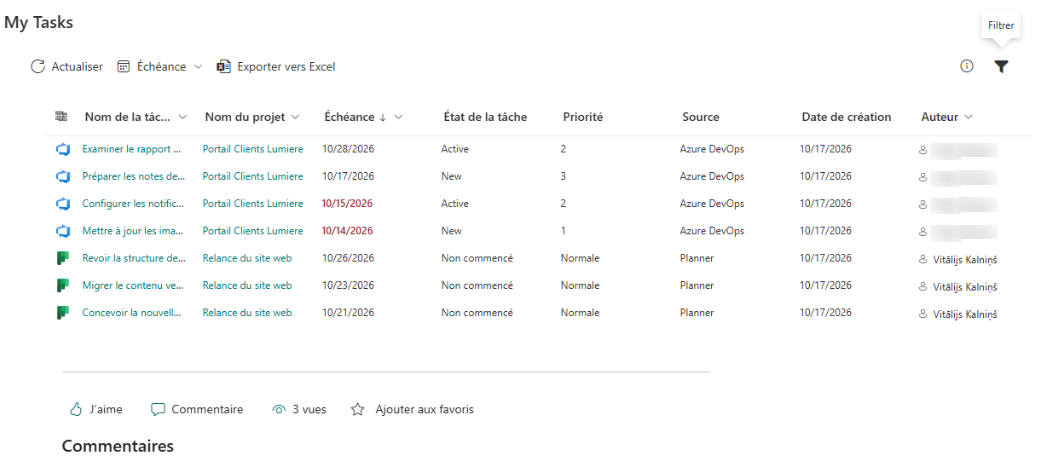Click Planner icon for Migrer le contenu
The image size is (1040, 465).
tap(63, 286)
